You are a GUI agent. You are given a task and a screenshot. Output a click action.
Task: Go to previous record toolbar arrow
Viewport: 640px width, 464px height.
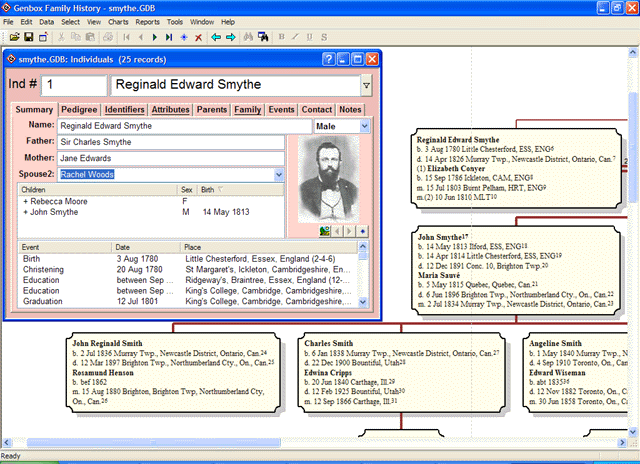(x=141, y=37)
